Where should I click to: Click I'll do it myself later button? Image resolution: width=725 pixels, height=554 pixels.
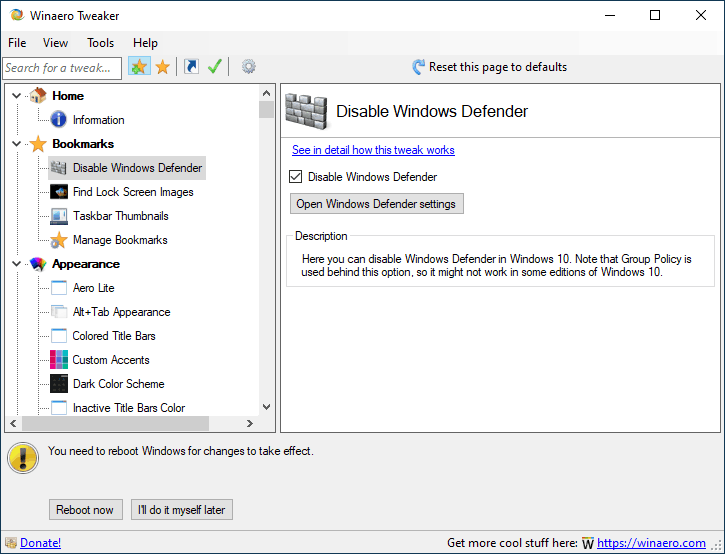pos(182,510)
